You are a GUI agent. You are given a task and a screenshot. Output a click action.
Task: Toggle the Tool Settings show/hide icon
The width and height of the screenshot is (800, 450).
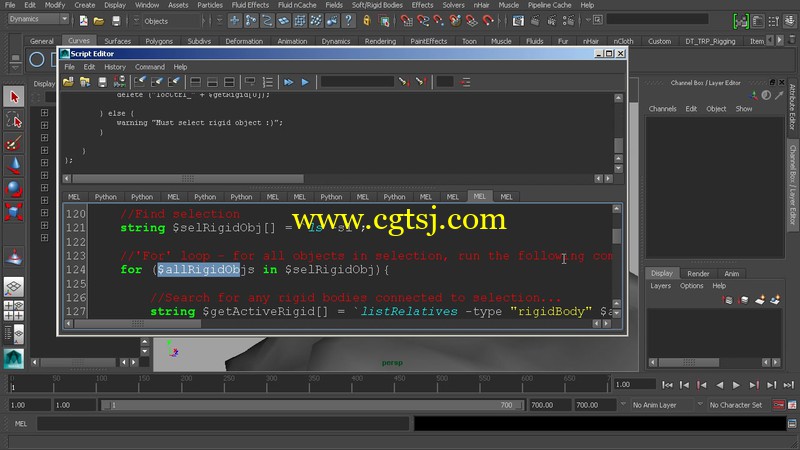774,21
